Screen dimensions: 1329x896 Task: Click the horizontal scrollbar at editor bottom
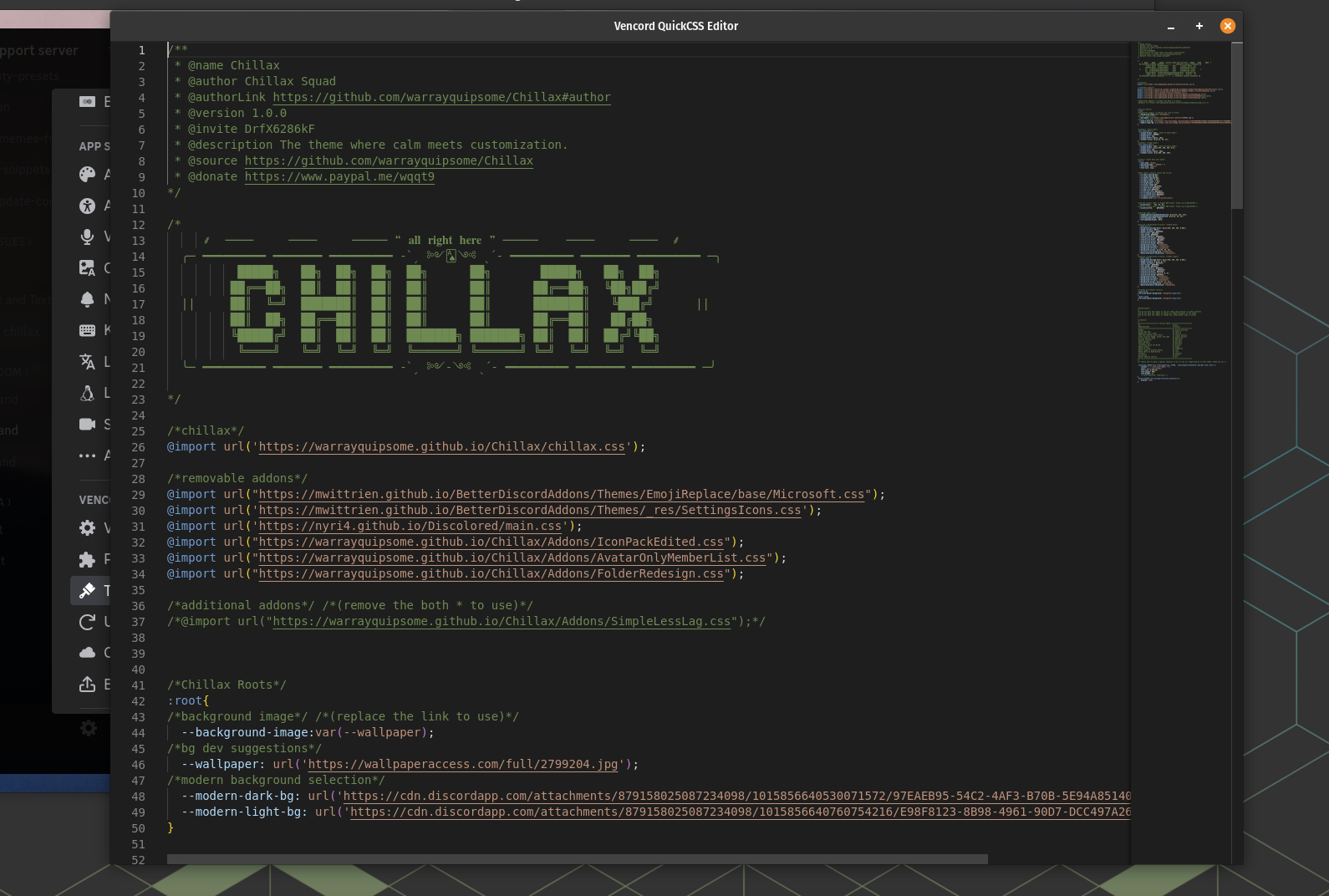(x=577, y=859)
